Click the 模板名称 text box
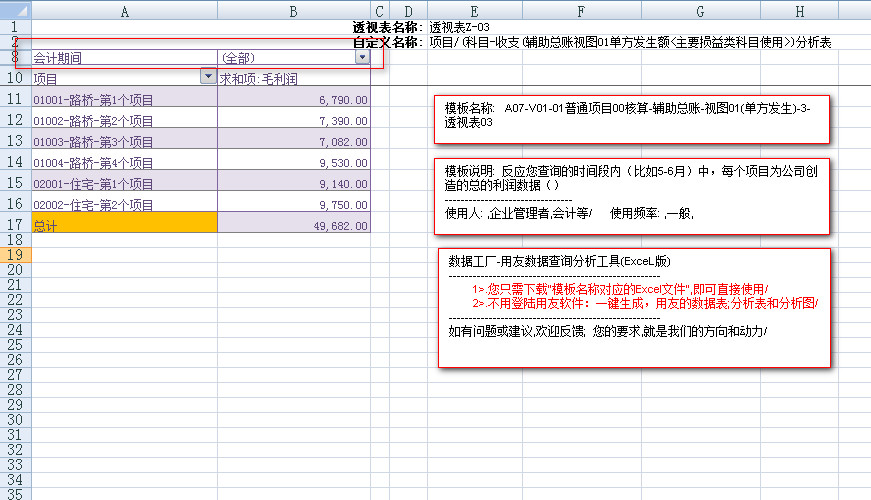The height and width of the screenshot is (500, 871). [631, 119]
